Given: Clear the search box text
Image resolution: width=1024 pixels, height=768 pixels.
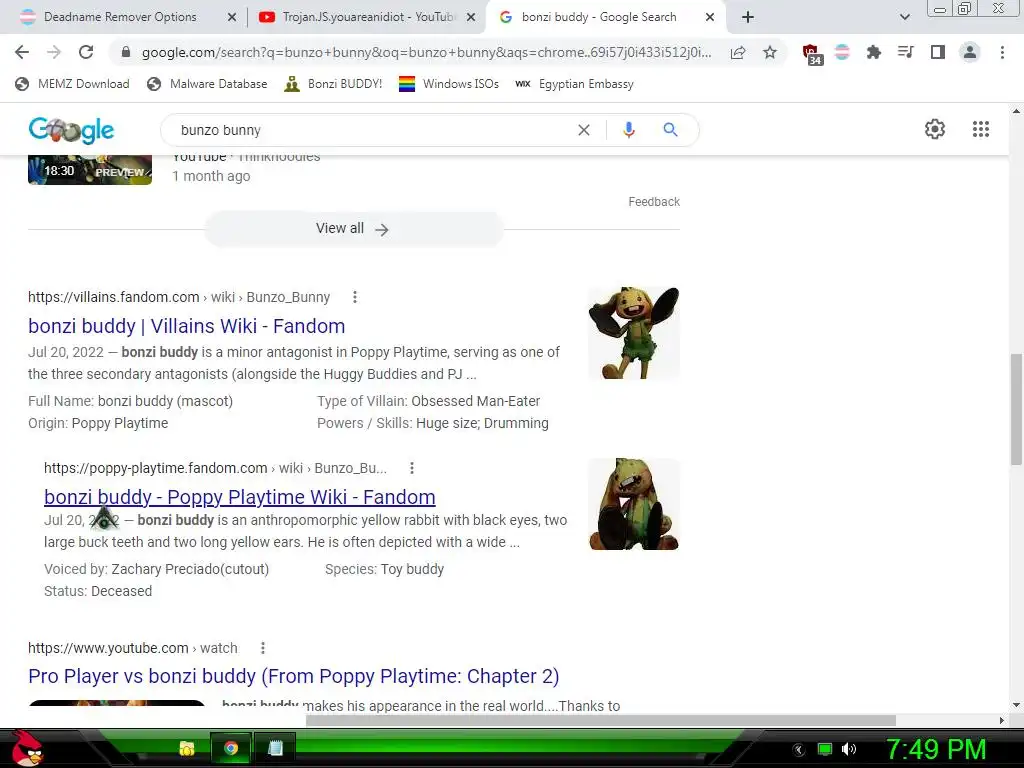Looking at the screenshot, I should [584, 130].
